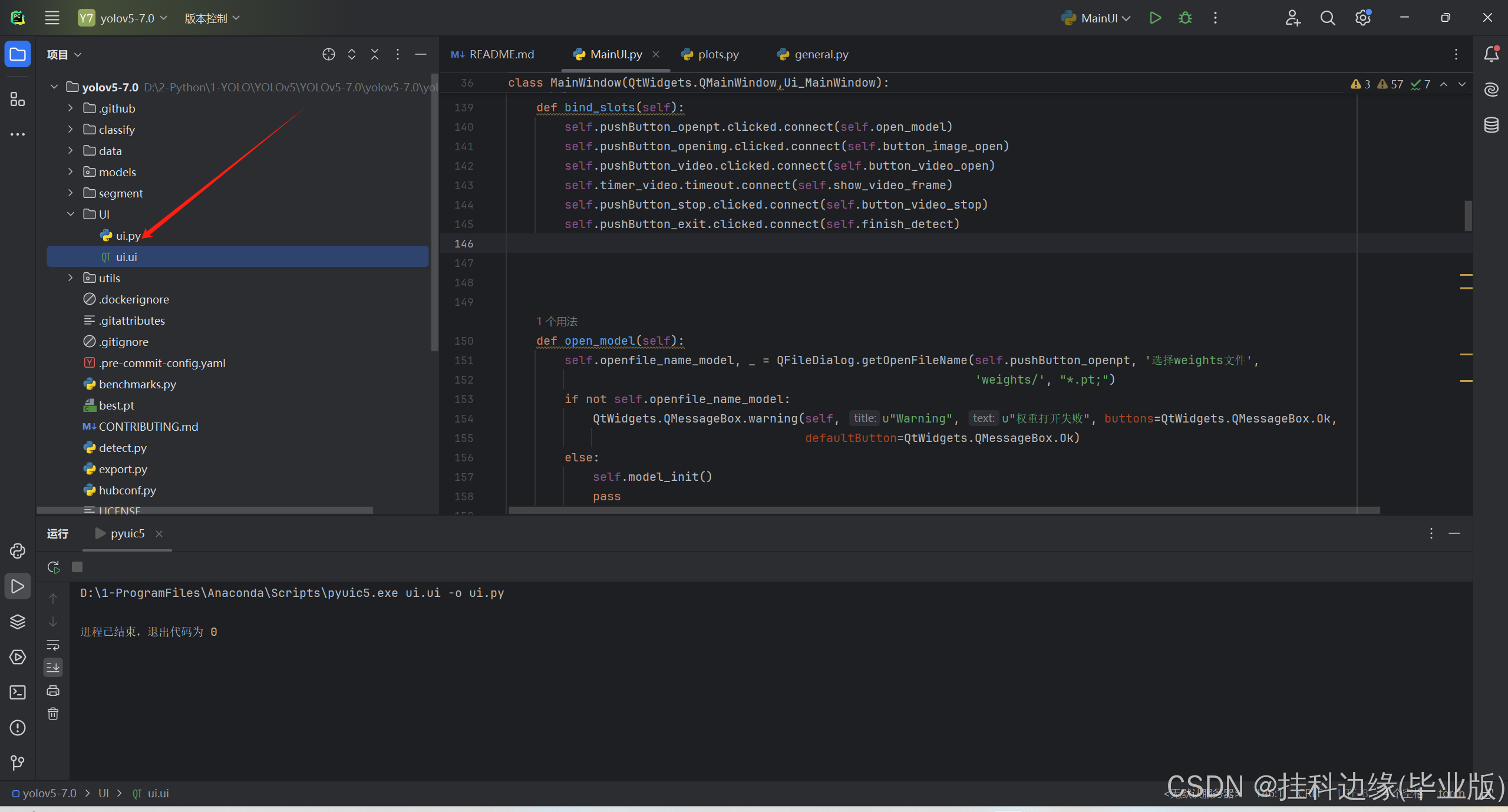Click the project tree horizontal scrollbar
Viewport: 1508px width, 812px height.
point(204,510)
